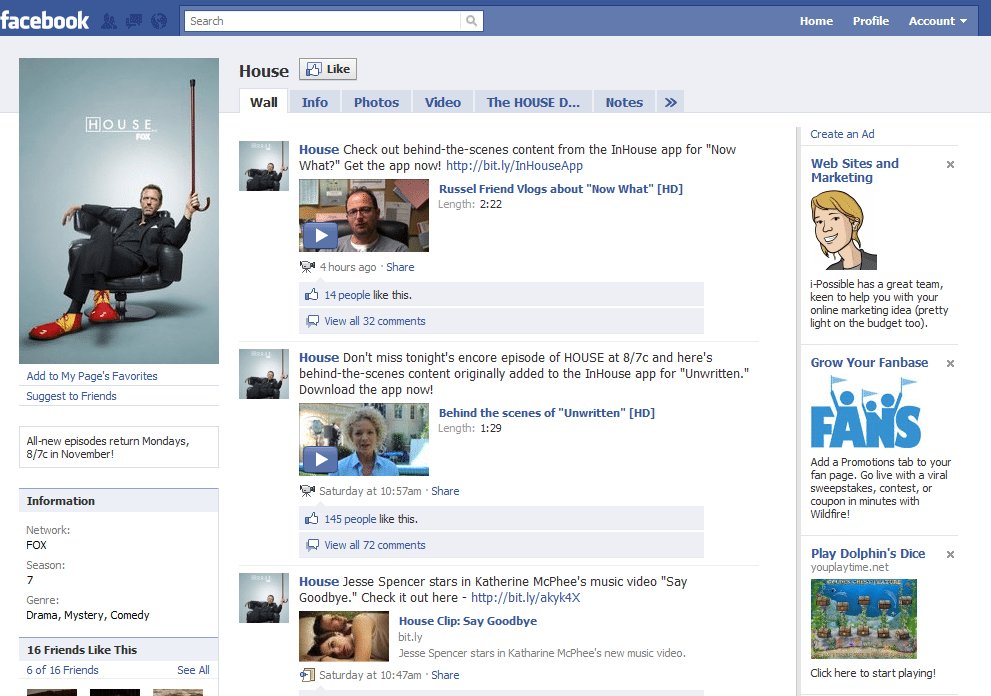
Task: Switch to the Wall tab
Action: pyautogui.click(x=264, y=102)
